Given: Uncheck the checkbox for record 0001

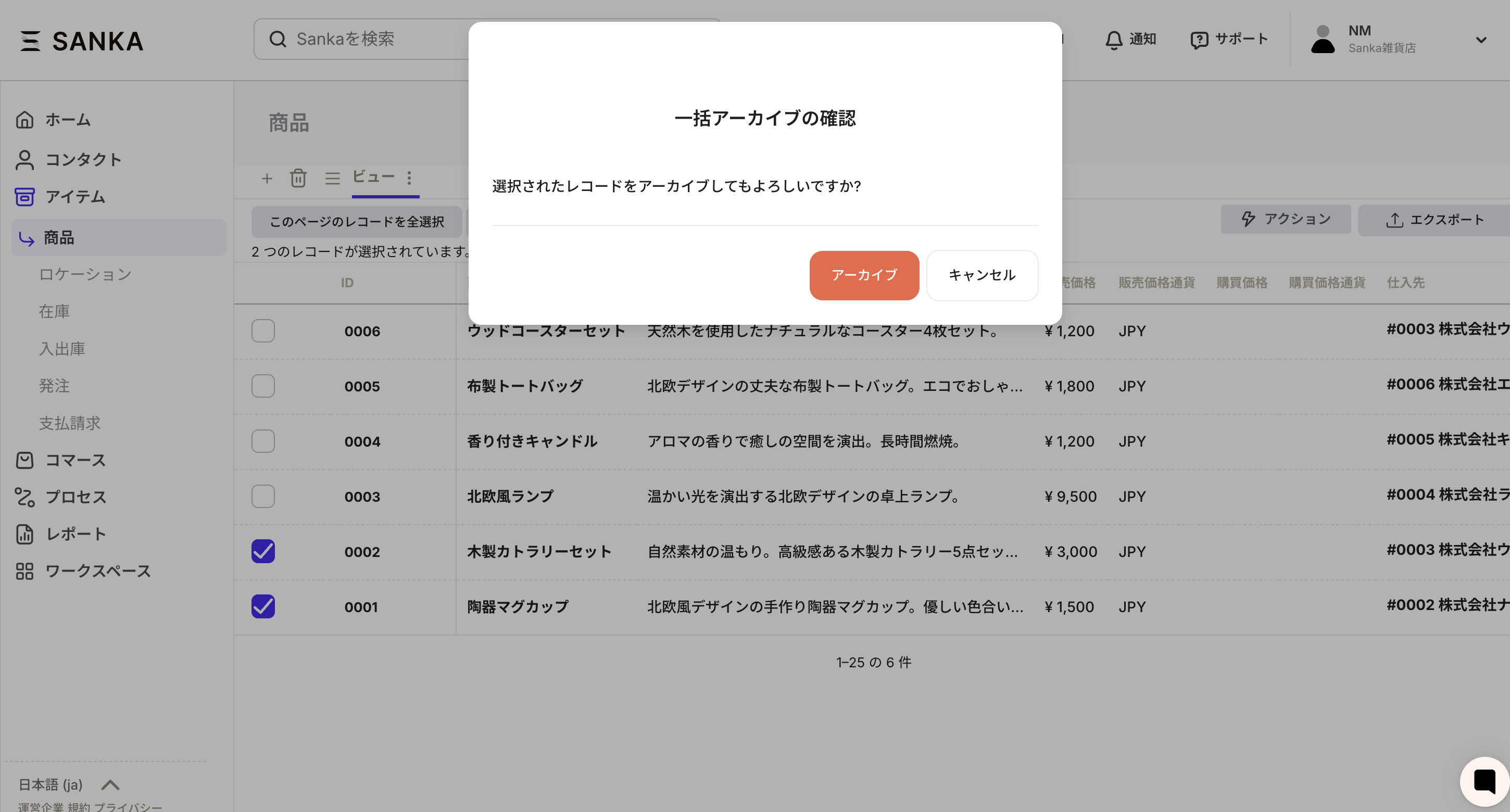Looking at the screenshot, I should click(263, 606).
